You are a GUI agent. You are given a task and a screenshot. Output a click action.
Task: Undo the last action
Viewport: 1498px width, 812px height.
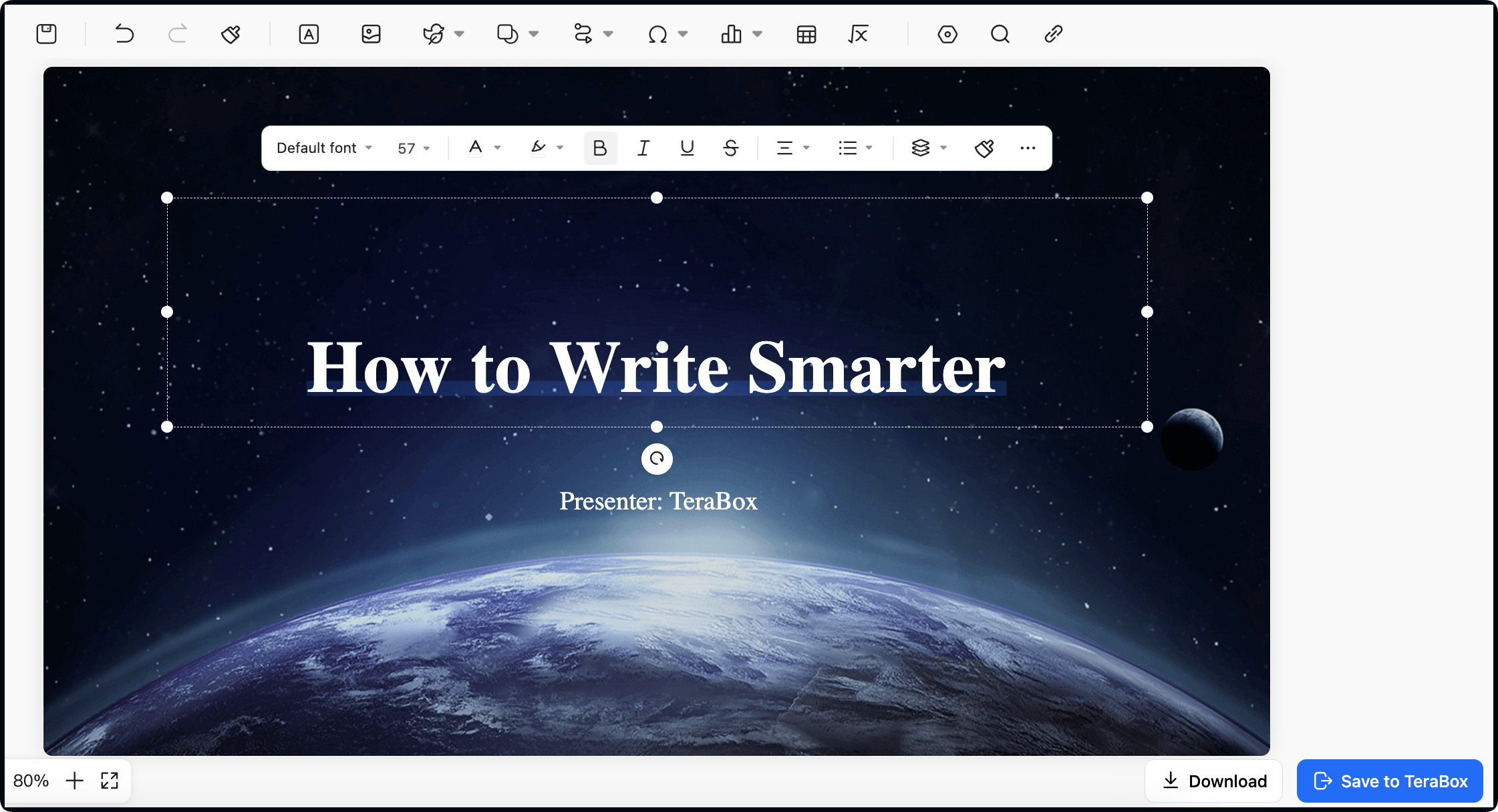pyautogui.click(x=124, y=33)
